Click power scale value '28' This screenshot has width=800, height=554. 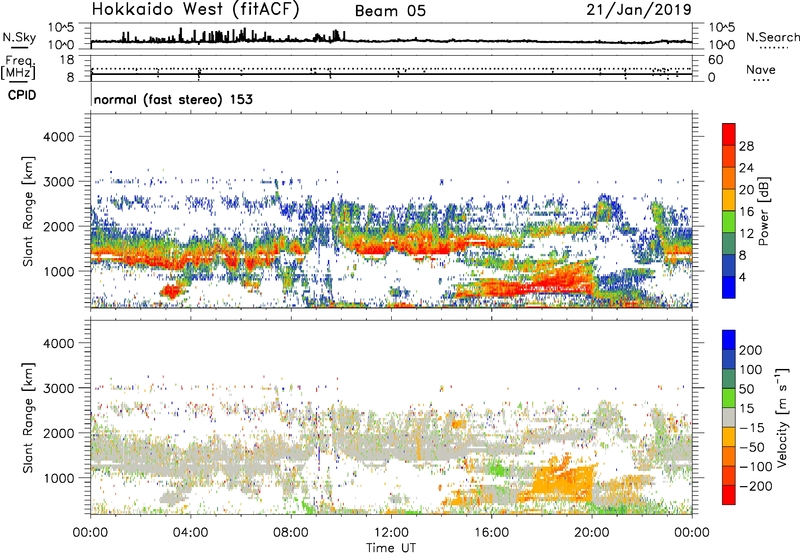coord(746,146)
